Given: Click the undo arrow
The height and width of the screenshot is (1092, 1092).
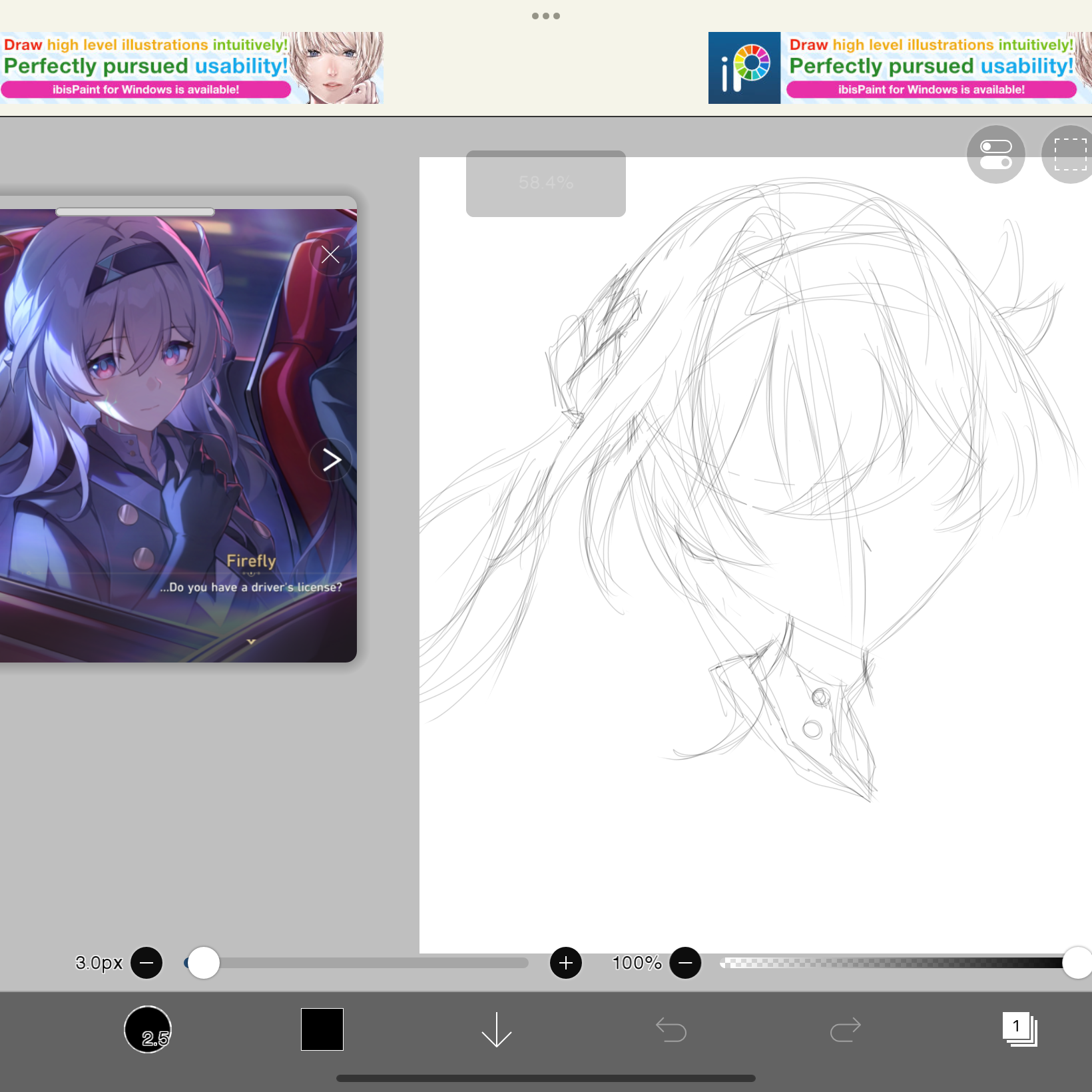Looking at the screenshot, I should [x=671, y=1029].
